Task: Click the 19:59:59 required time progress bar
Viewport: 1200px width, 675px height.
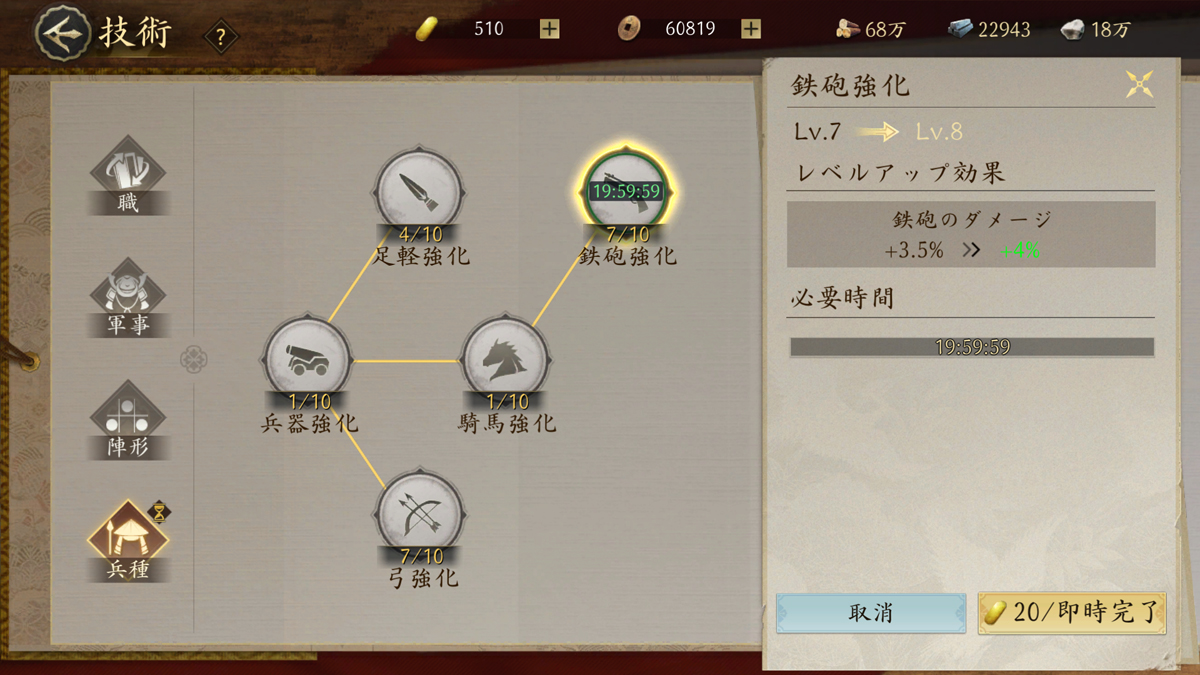Action: [x=972, y=348]
